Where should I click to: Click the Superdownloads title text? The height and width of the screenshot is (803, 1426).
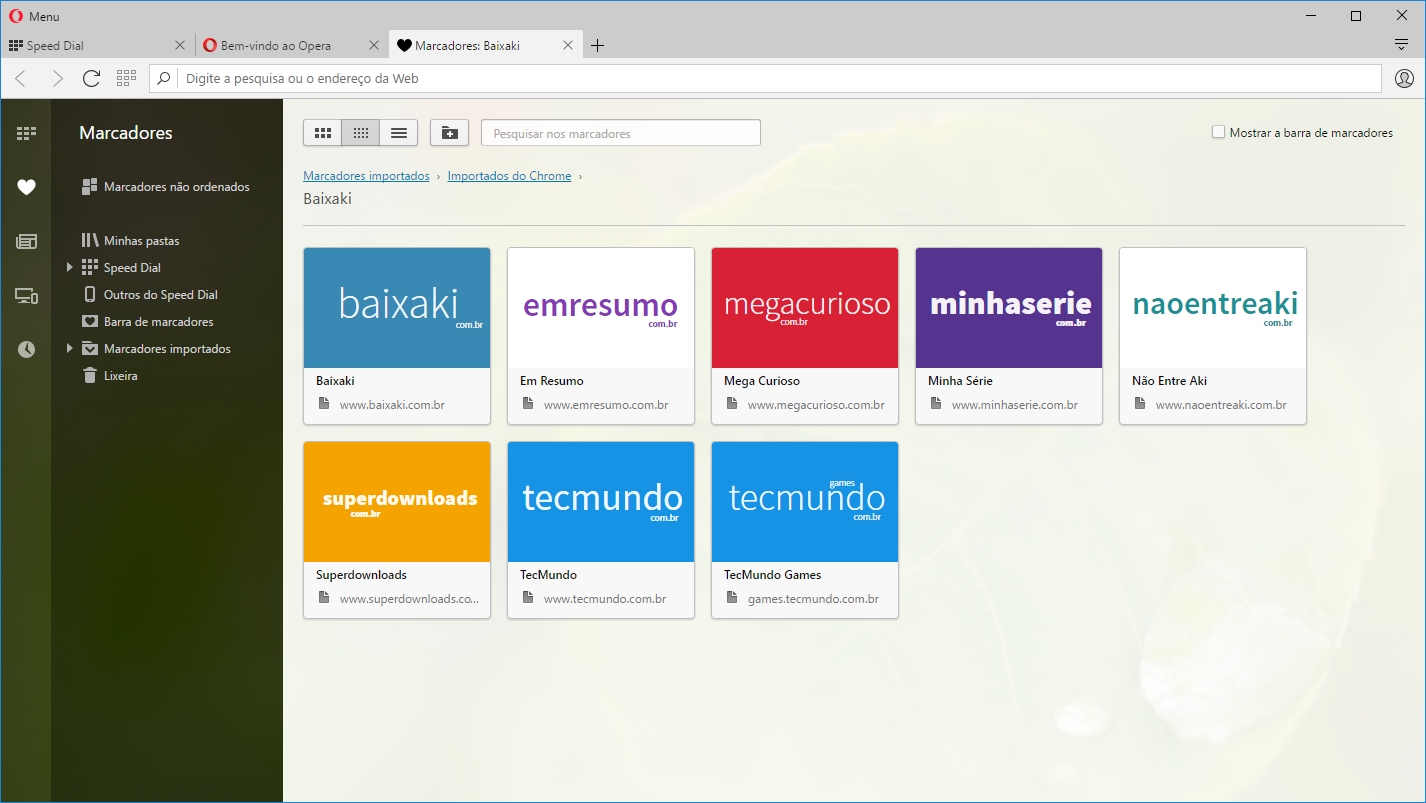coord(361,575)
